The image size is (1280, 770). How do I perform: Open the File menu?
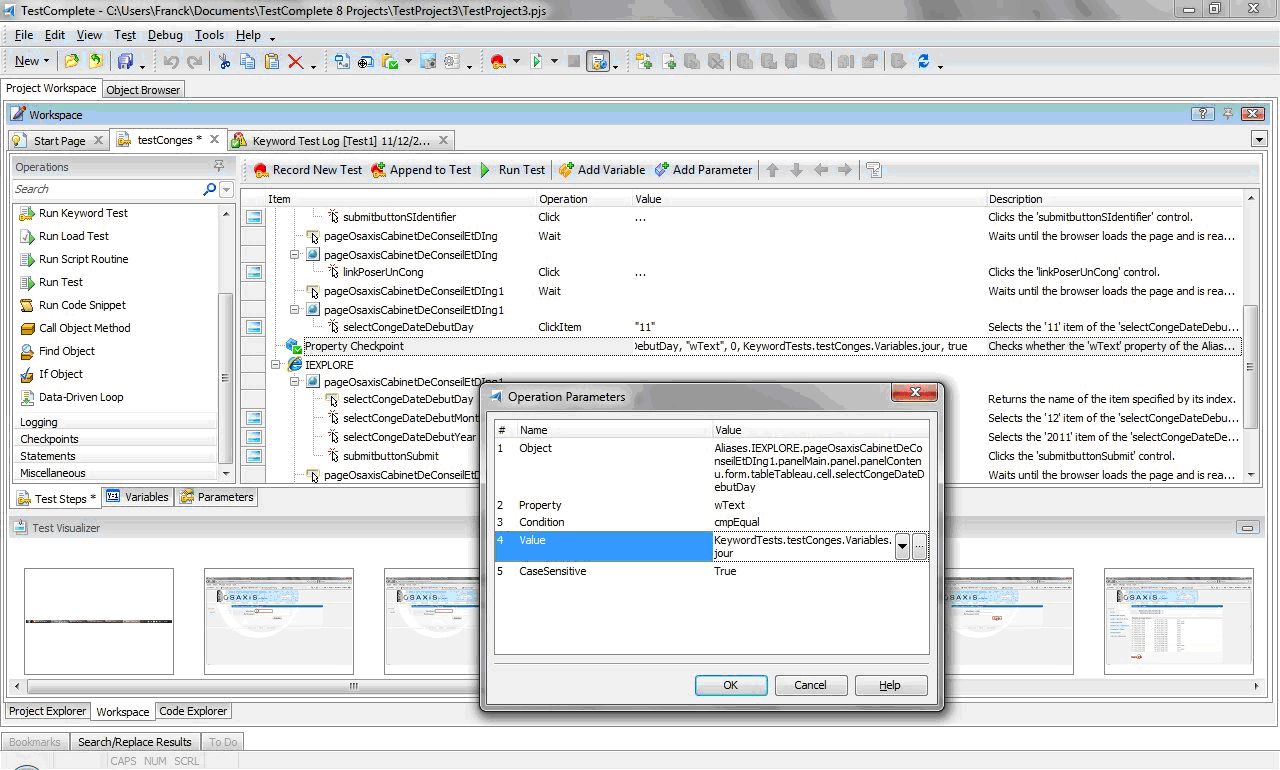[24, 35]
